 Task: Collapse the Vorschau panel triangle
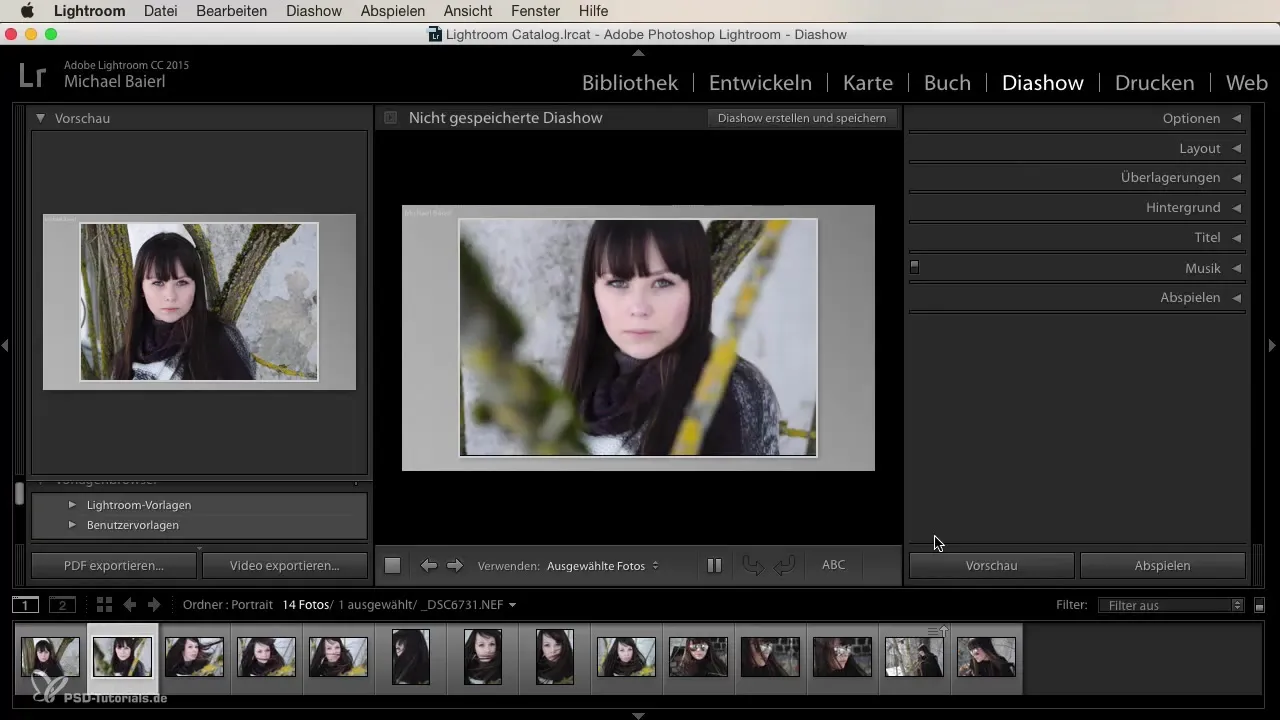(40, 118)
